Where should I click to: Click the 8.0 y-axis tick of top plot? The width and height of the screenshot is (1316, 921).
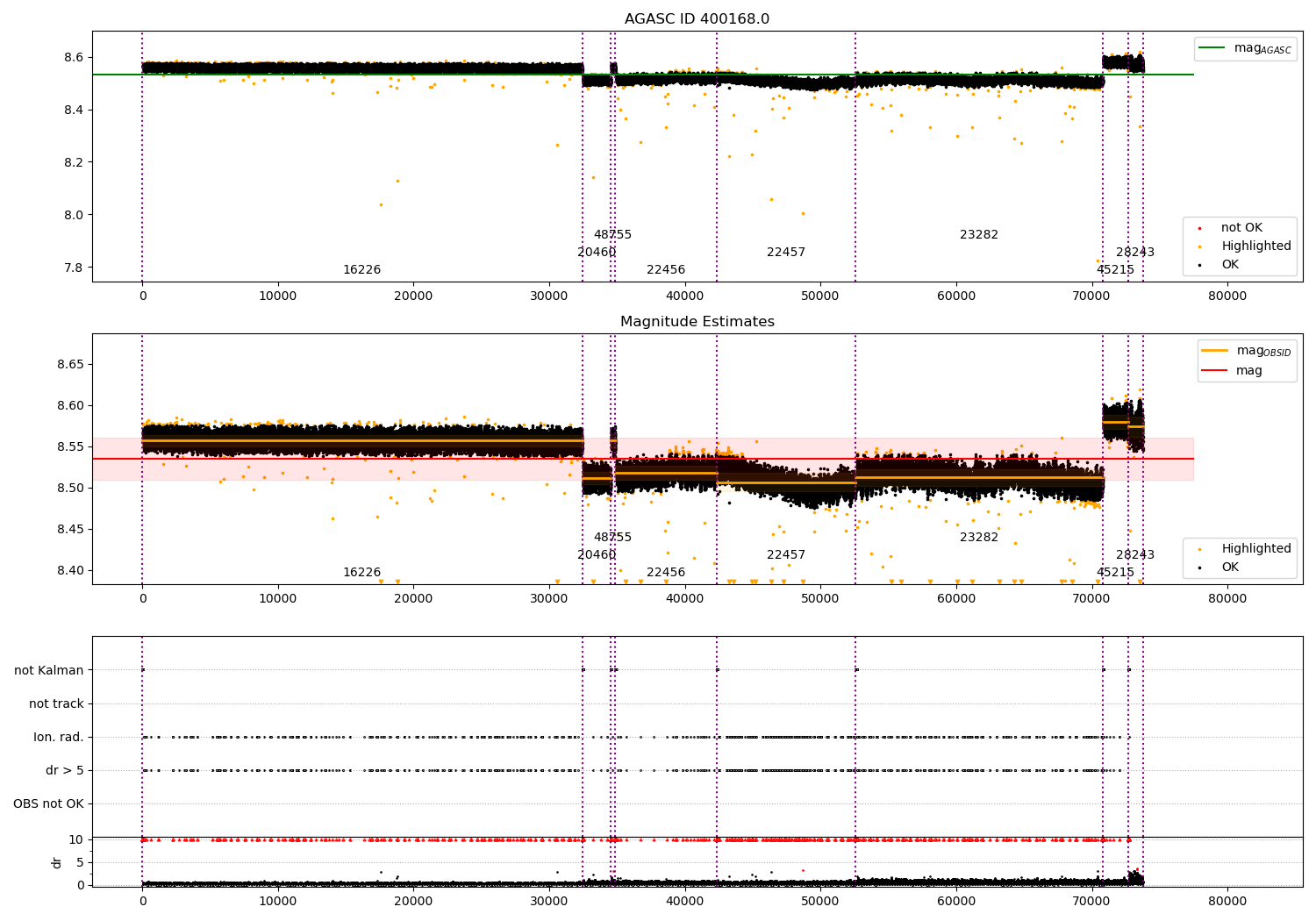click(73, 216)
